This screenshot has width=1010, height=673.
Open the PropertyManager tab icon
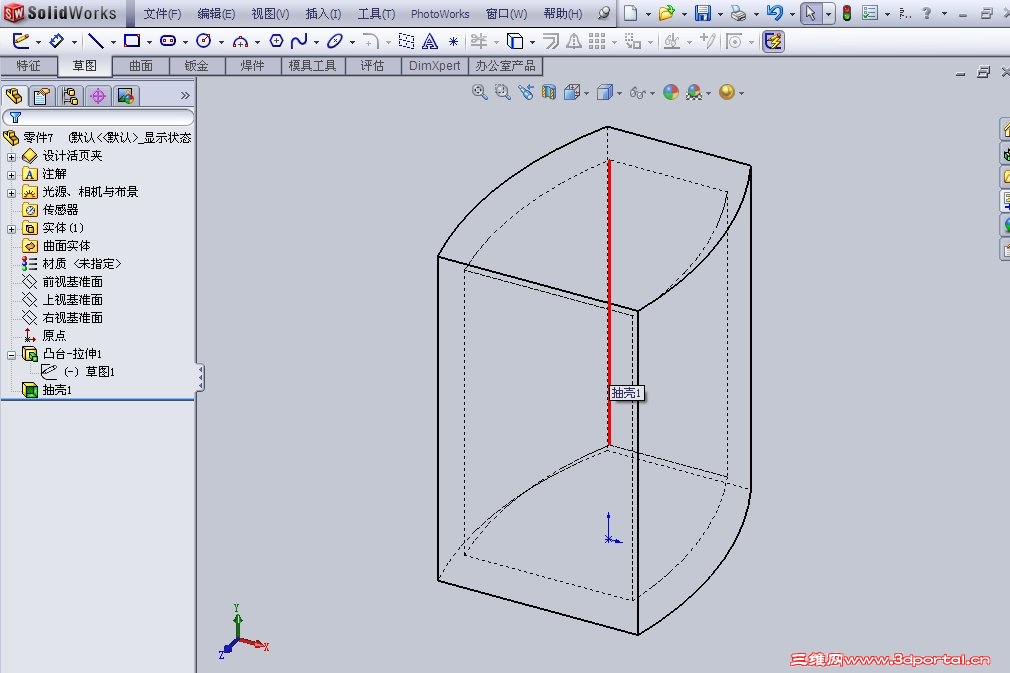coord(42,97)
